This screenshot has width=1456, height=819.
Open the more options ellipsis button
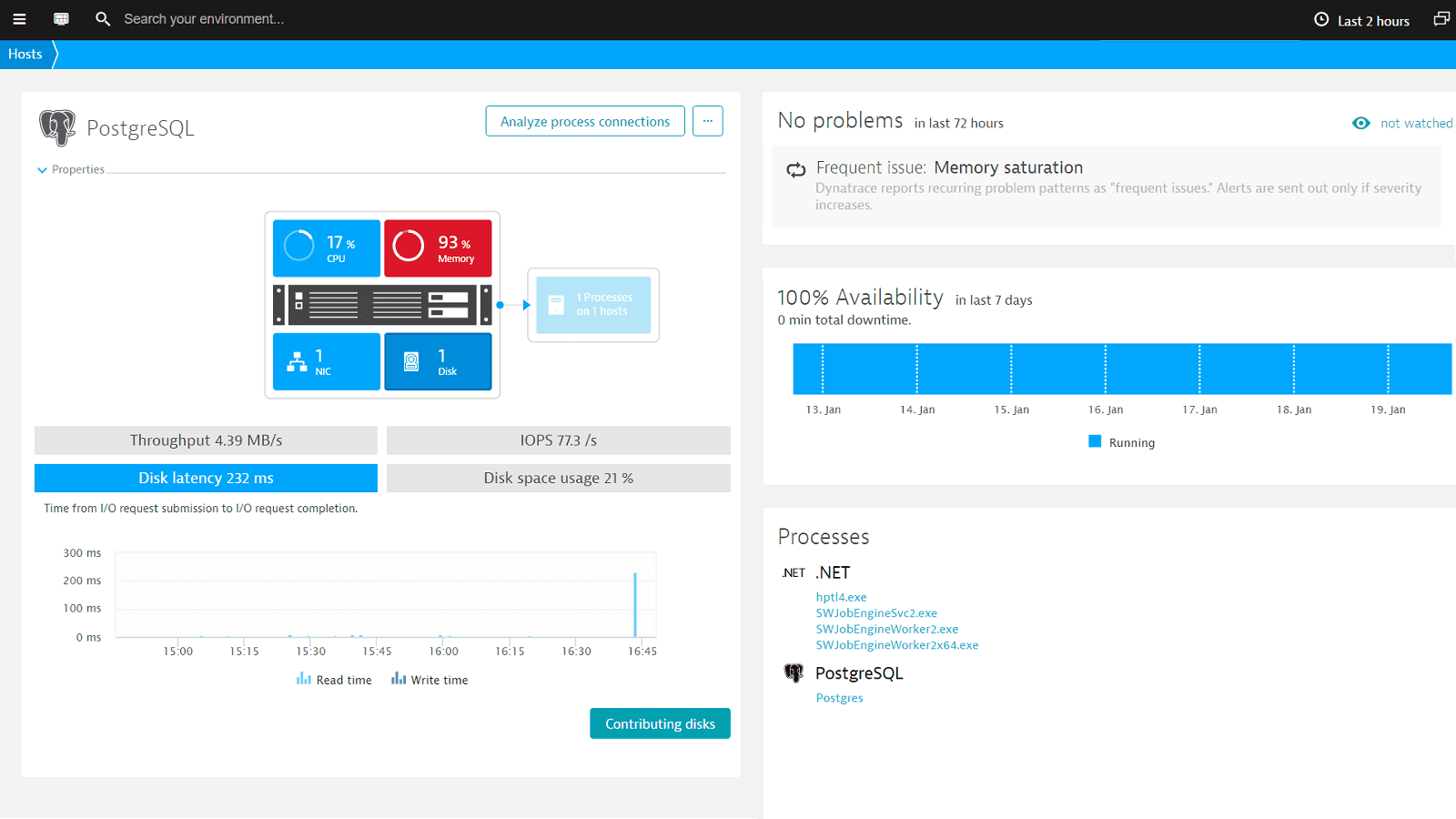point(708,121)
